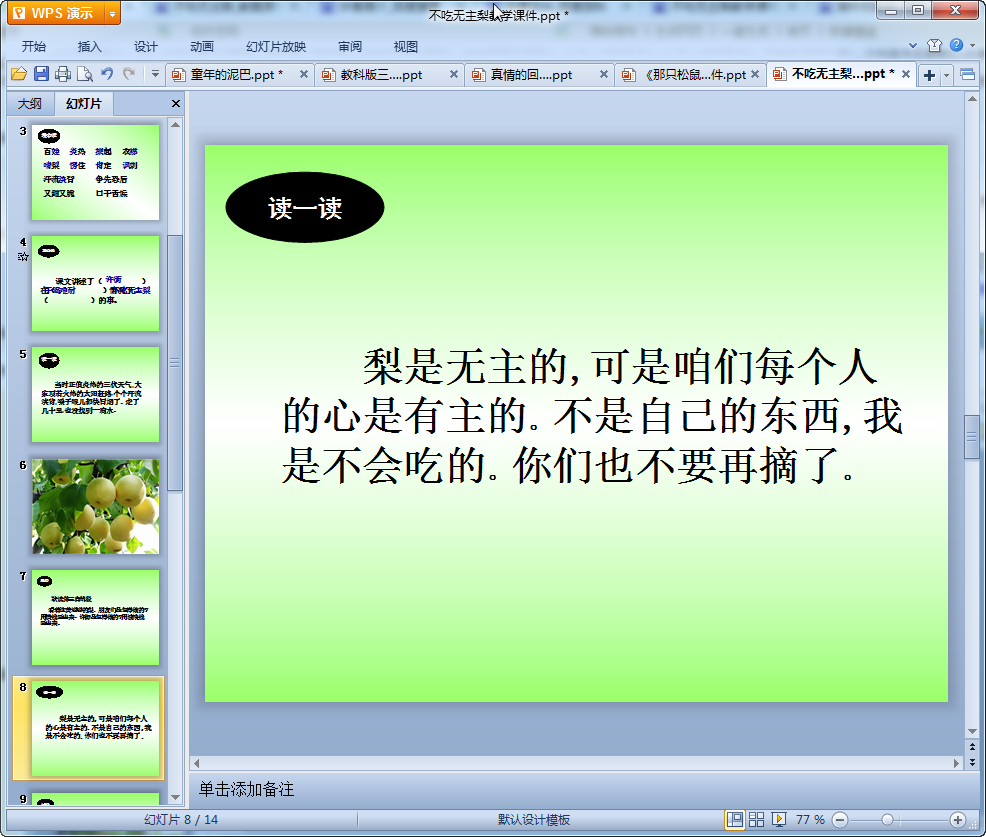Click the window arrangement icon beside tabs
The height and width of the screenshot is (837, 986).
coord(968,75)
